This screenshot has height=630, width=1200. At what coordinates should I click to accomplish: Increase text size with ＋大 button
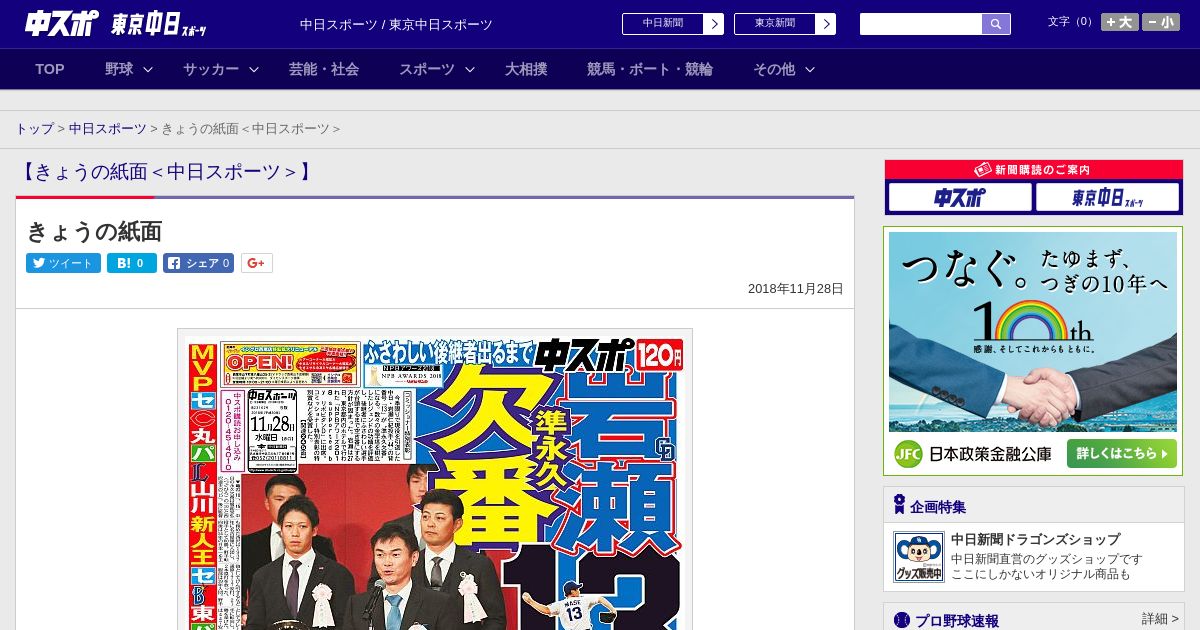(1119, 22)
